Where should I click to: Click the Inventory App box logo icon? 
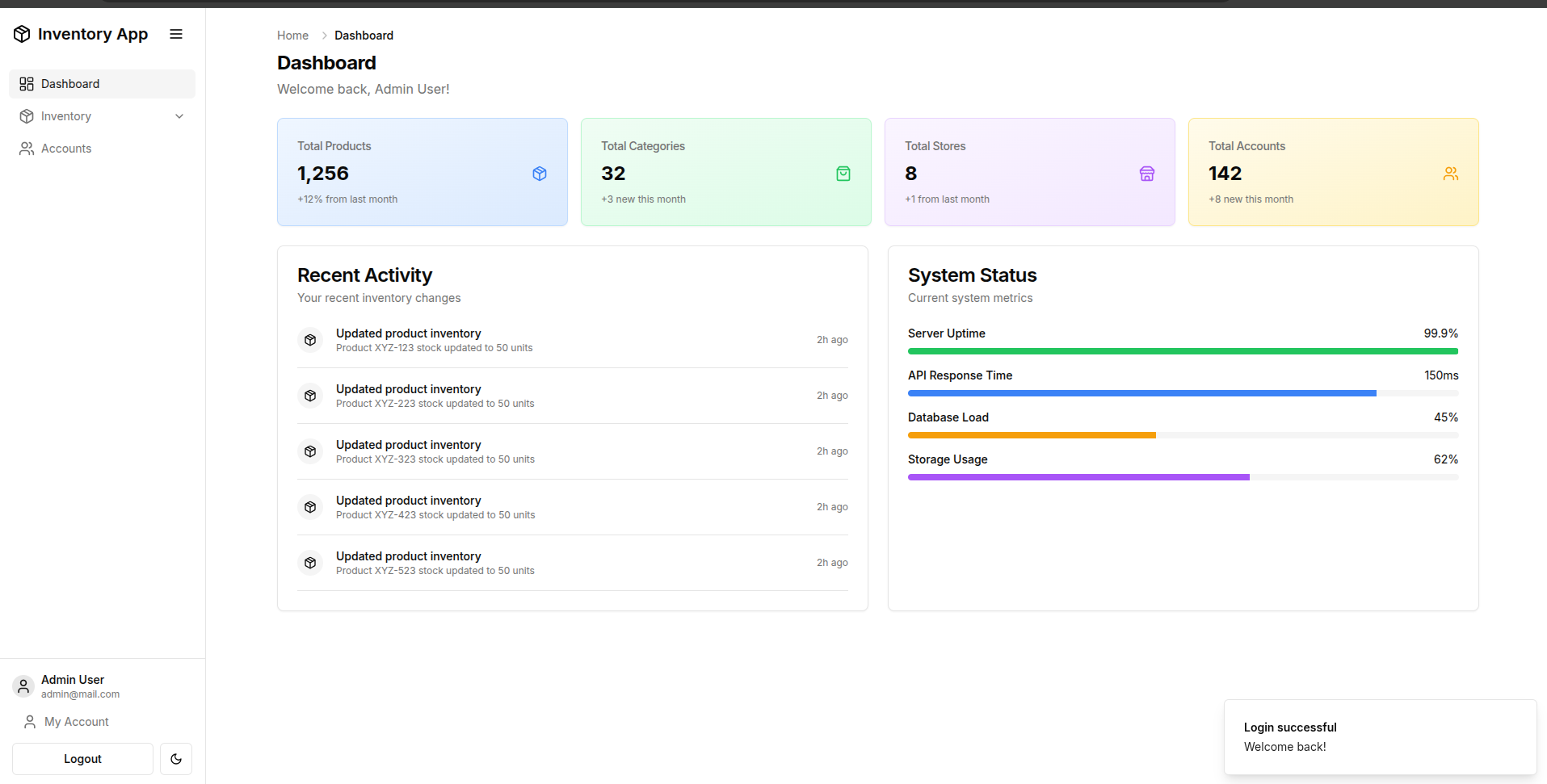[22, 34]
